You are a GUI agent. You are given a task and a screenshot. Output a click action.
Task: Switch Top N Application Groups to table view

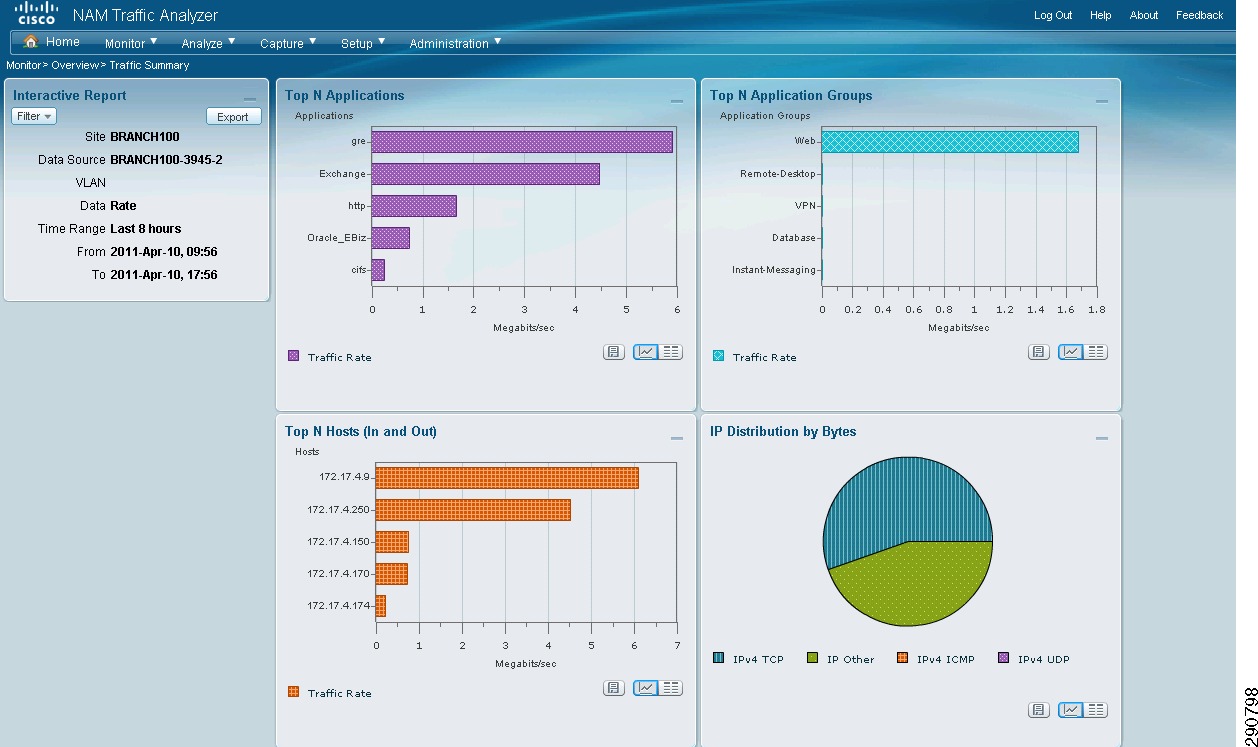[1096, 352]
